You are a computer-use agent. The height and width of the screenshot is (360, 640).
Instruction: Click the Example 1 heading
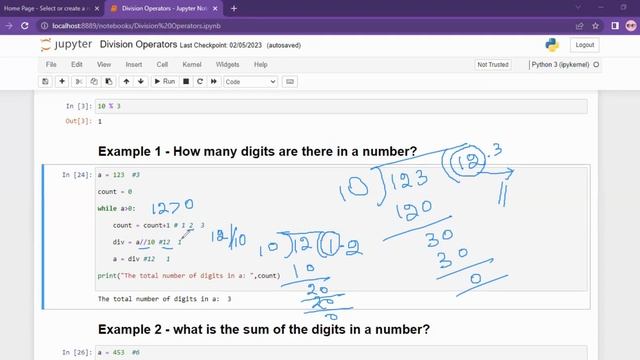click(x=257, y=151)
